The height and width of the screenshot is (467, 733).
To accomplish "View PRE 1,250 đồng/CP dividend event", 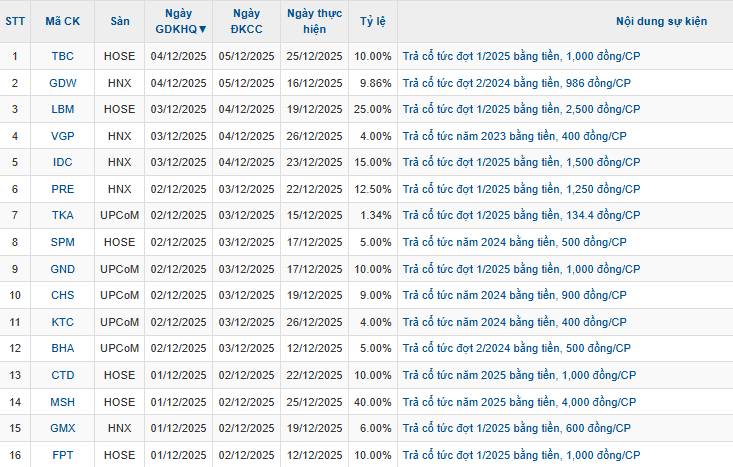I will point(521,189).
